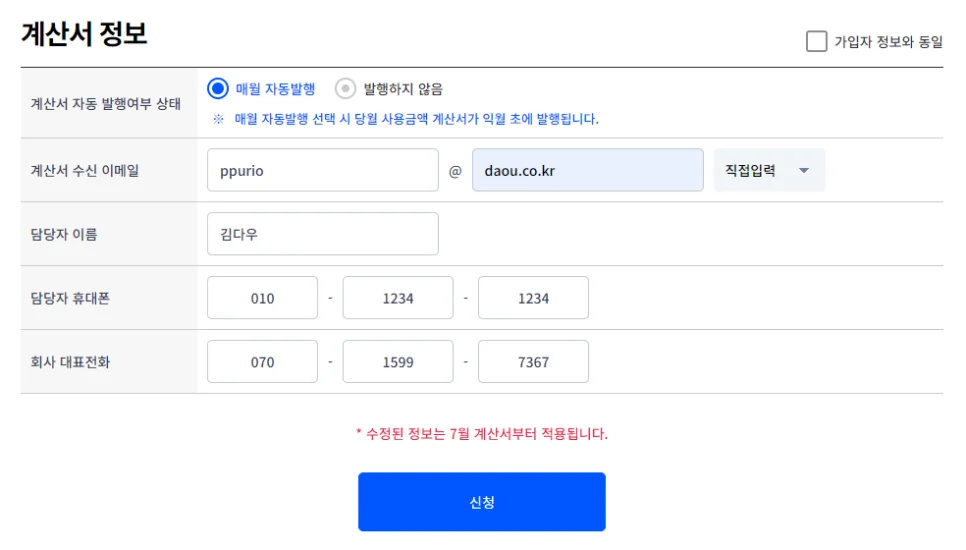Image resolution: width=966 pixels, height=550 pixels.
Task: Click the mobile prefix field showing 010
Action: 262,298
